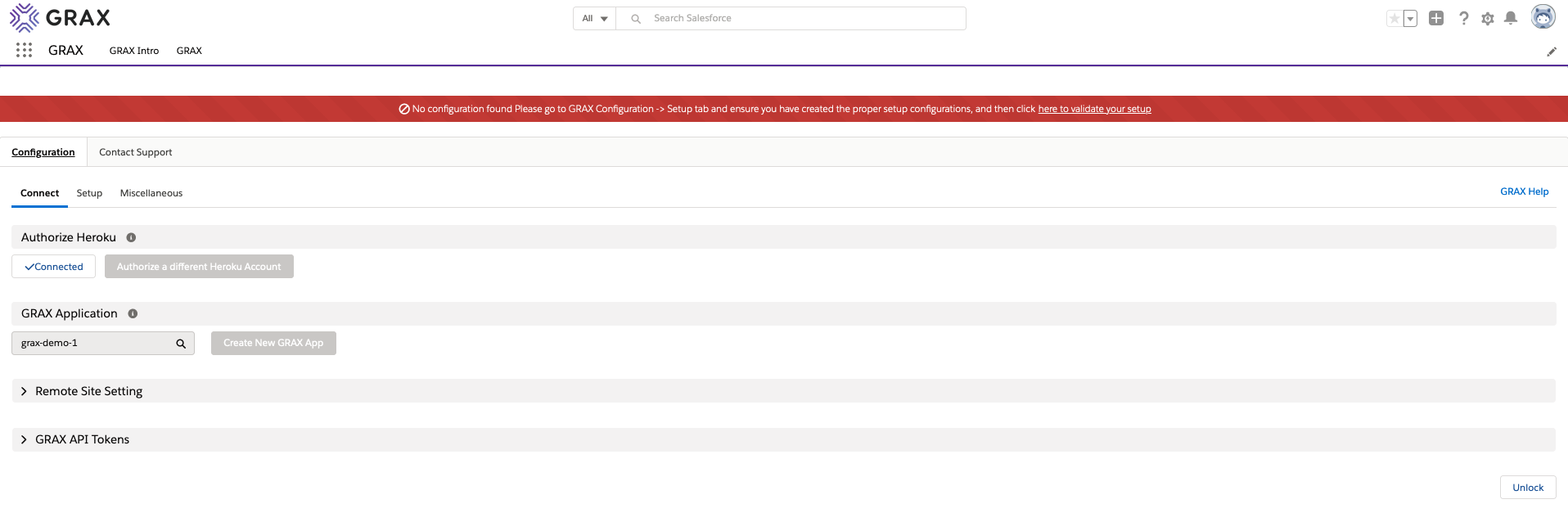Open the Setup gear icon

click(1488, 18)
